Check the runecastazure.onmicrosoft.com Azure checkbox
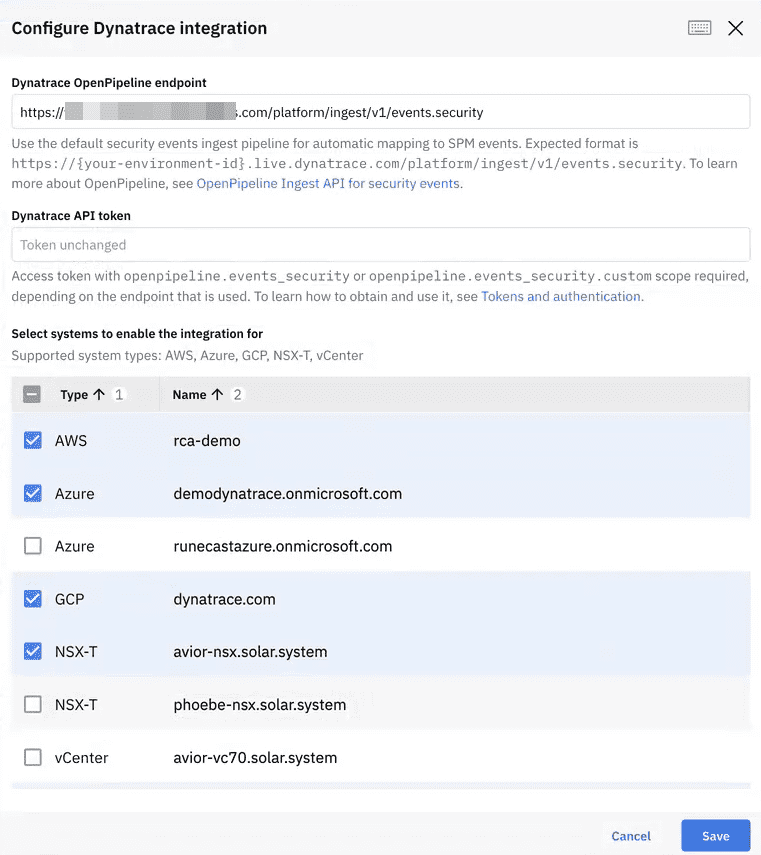 coord(33,545)
